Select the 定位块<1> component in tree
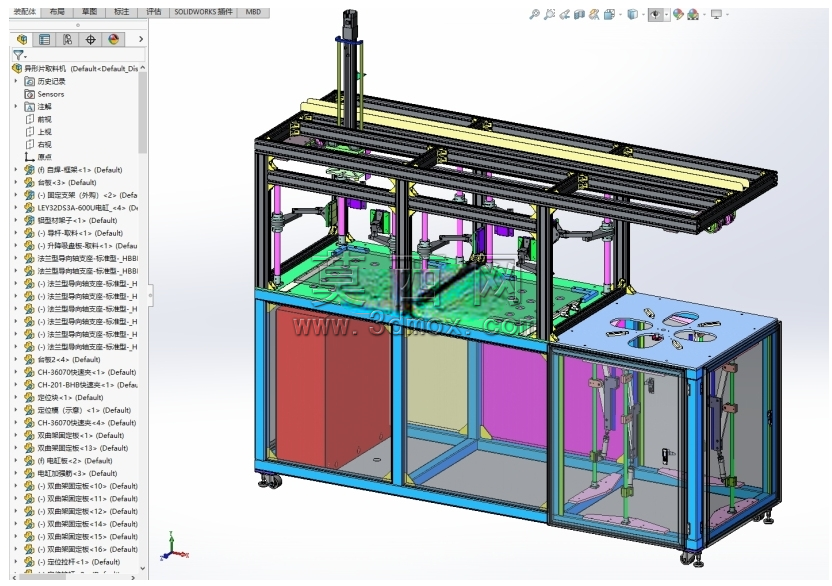This screenshot has height=586, width=832. point(70,398)
